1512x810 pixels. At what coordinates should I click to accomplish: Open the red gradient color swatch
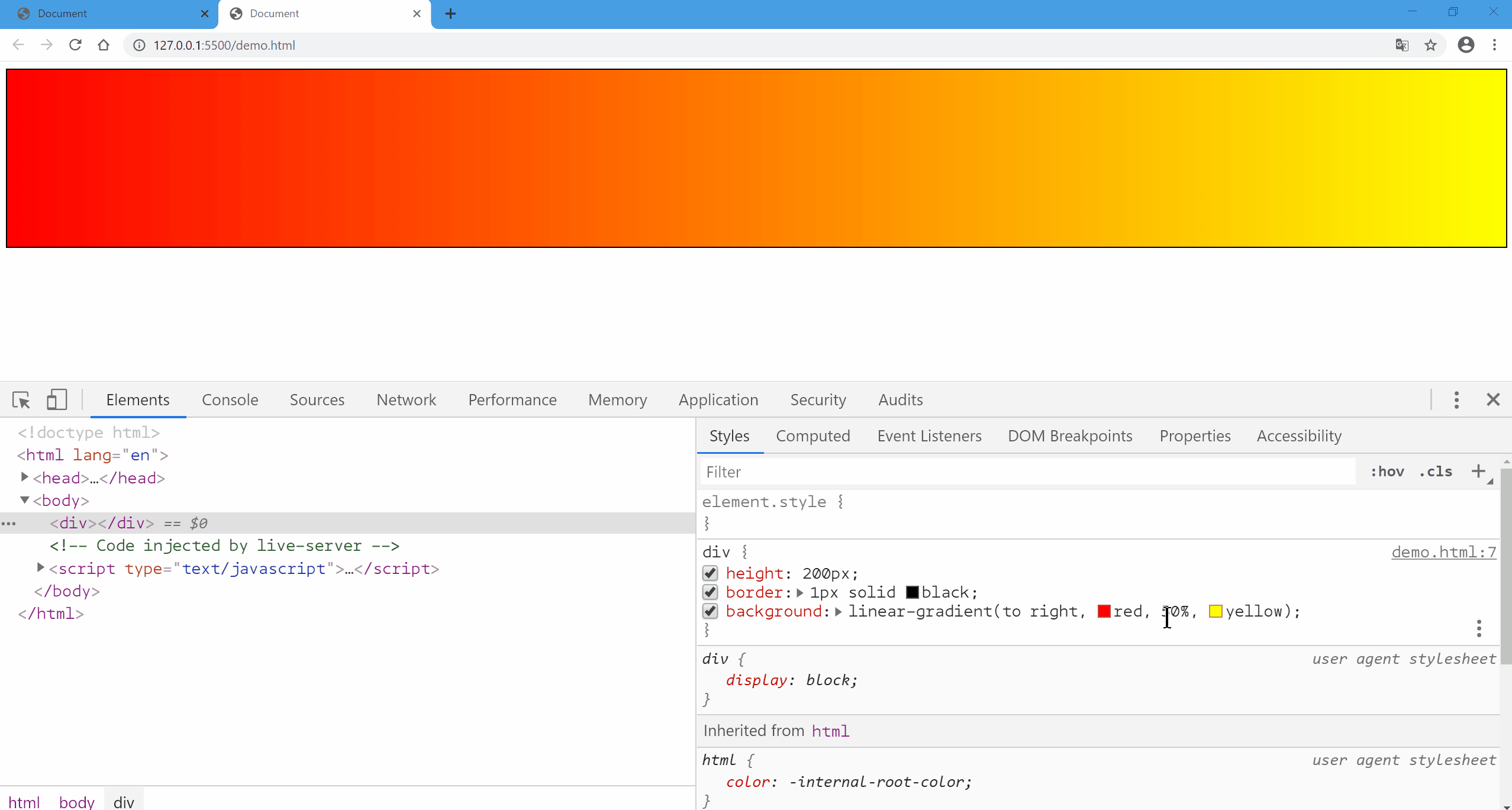pyautogui.click(x=1104, y=611)
